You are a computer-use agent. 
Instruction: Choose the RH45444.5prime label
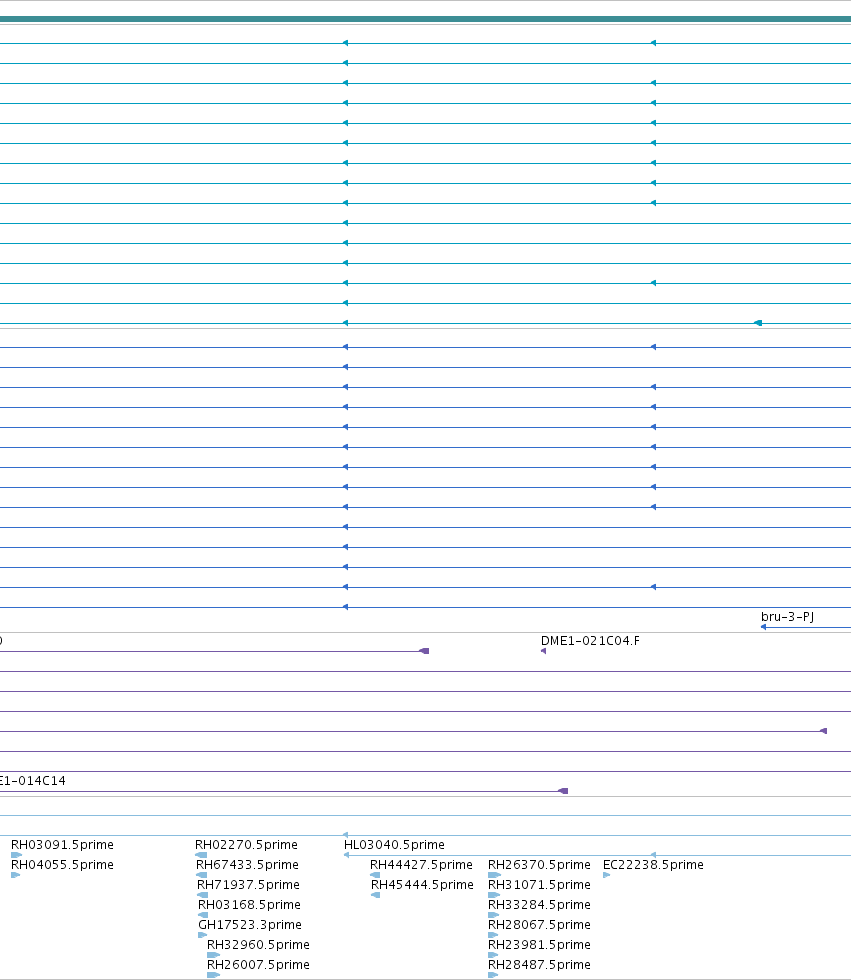pyautogui.click(x=422, y=884)
